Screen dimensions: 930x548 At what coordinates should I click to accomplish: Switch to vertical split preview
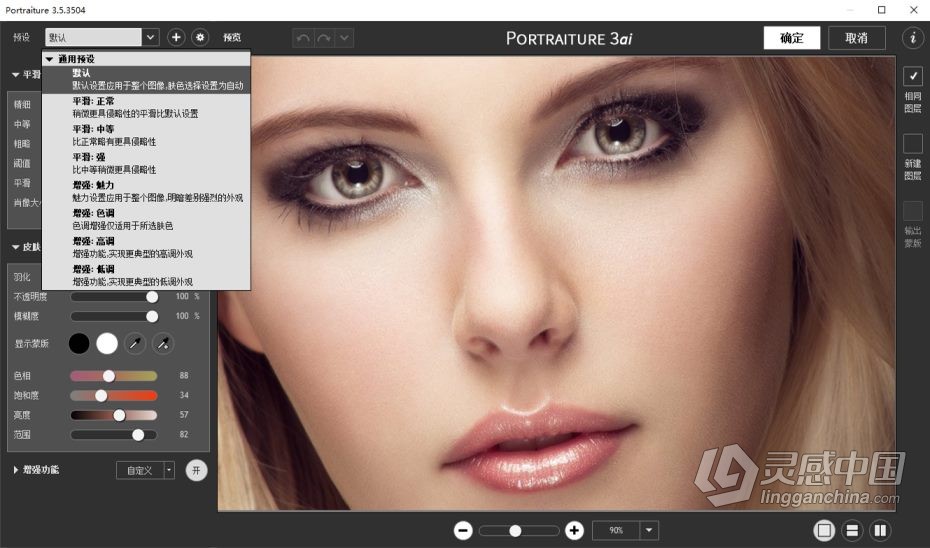coord(881,530)
